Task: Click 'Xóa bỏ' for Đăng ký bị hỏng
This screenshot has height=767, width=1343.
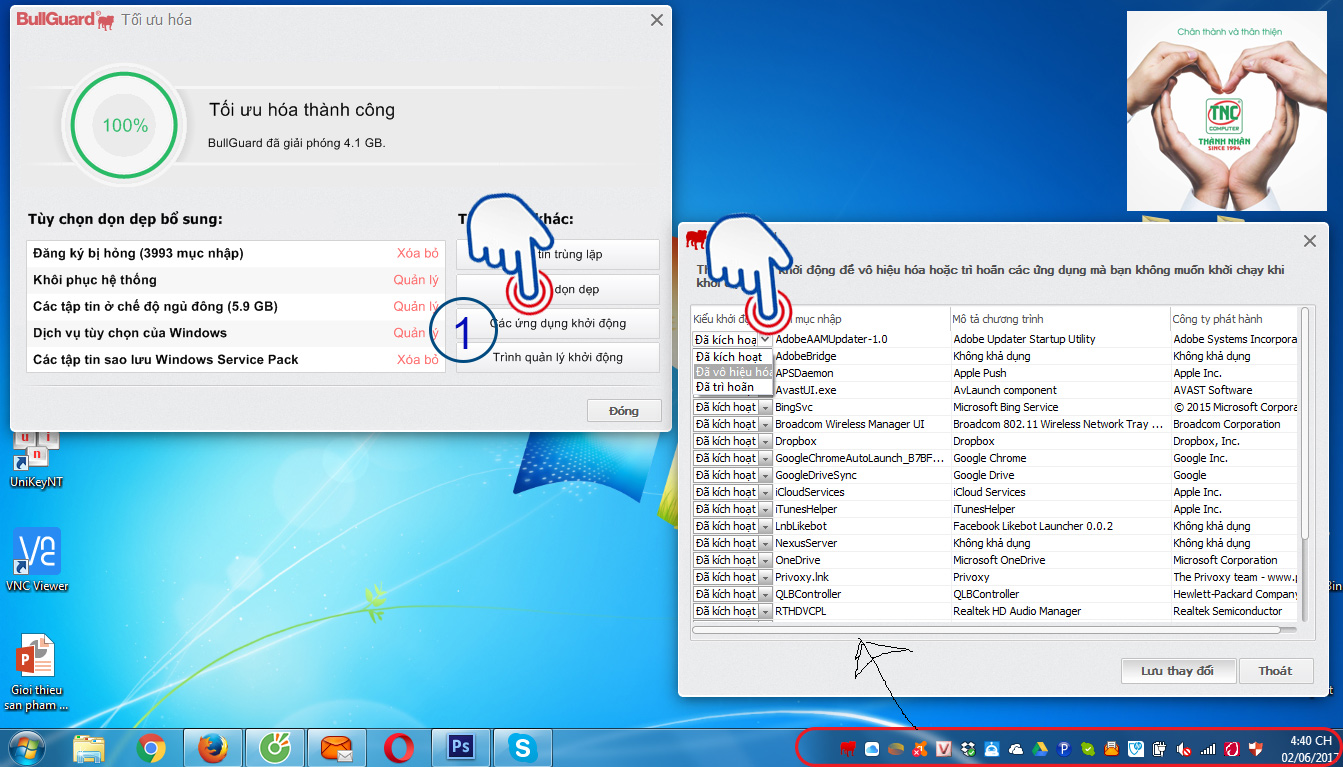Action: pos(417,254)
